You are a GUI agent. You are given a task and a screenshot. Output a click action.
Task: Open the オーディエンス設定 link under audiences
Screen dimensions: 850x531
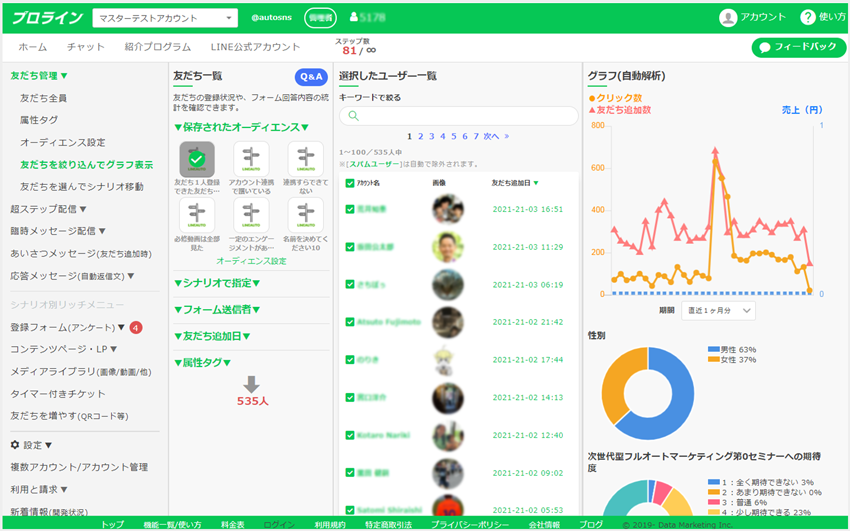251,261
